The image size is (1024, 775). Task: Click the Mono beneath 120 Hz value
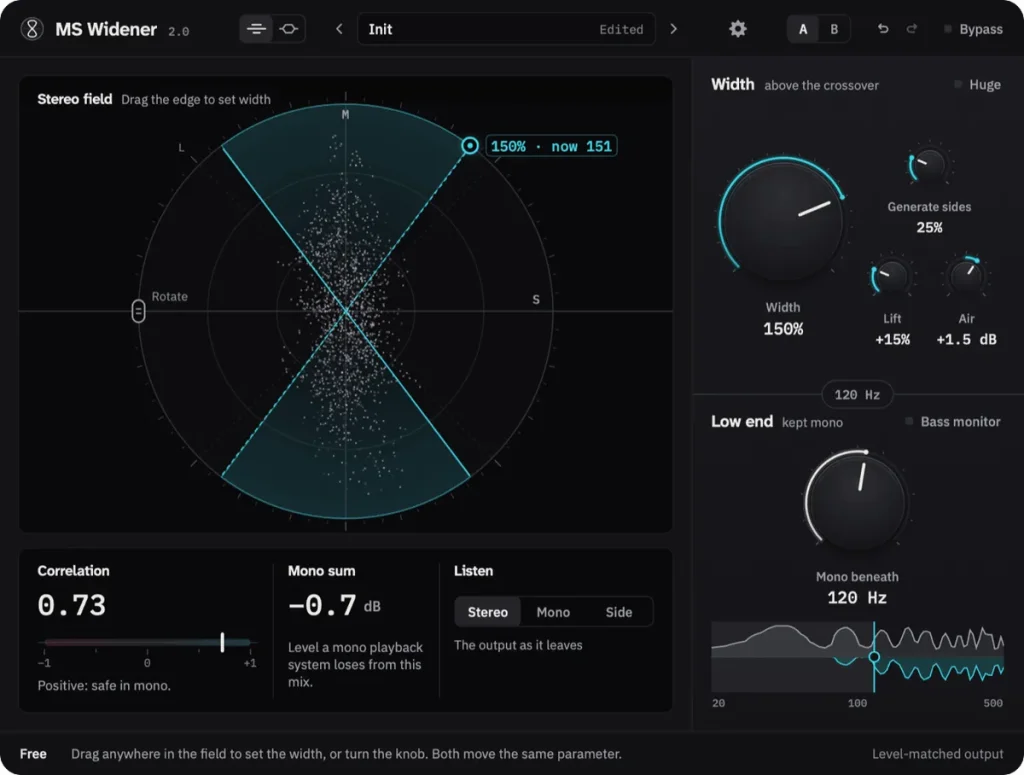(x=857, y=597)
